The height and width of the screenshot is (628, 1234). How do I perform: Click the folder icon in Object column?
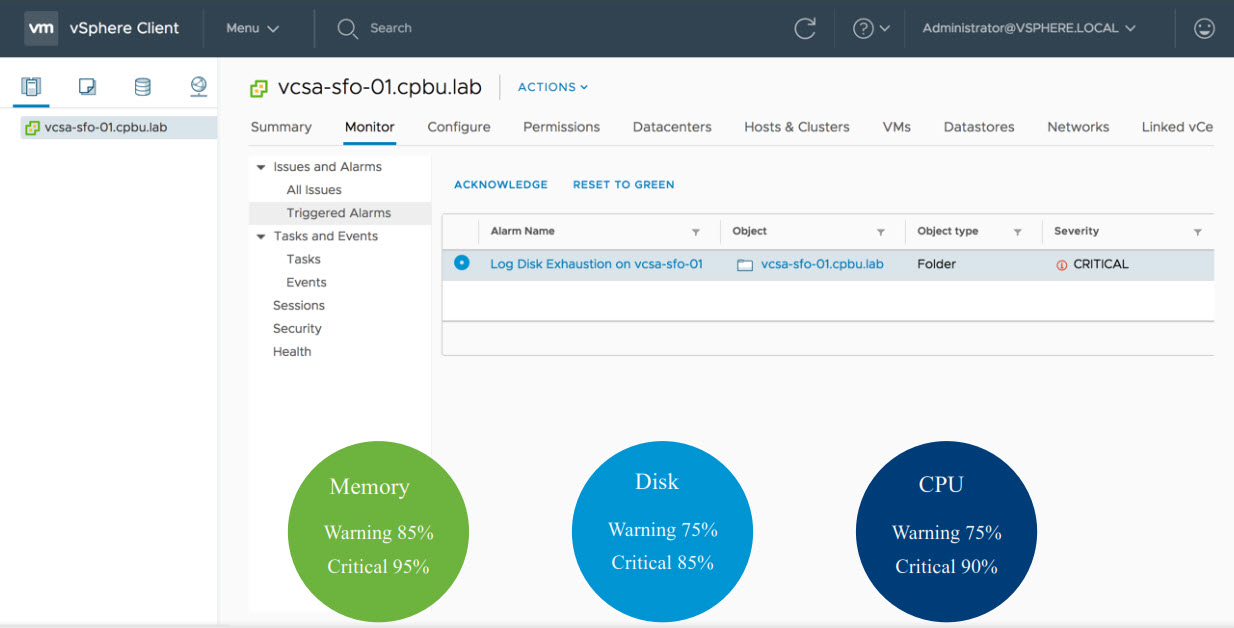point(744,265)
